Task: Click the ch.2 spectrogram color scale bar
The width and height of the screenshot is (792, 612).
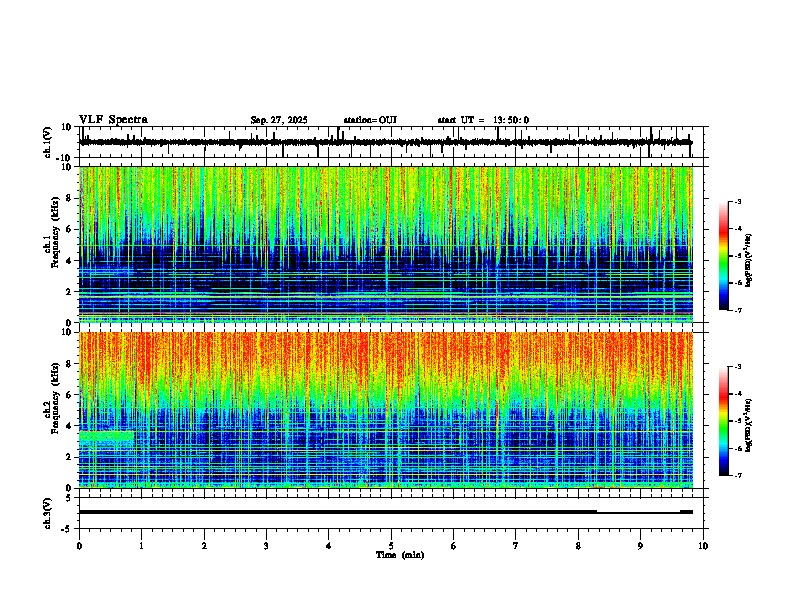Action: point(724,421)
